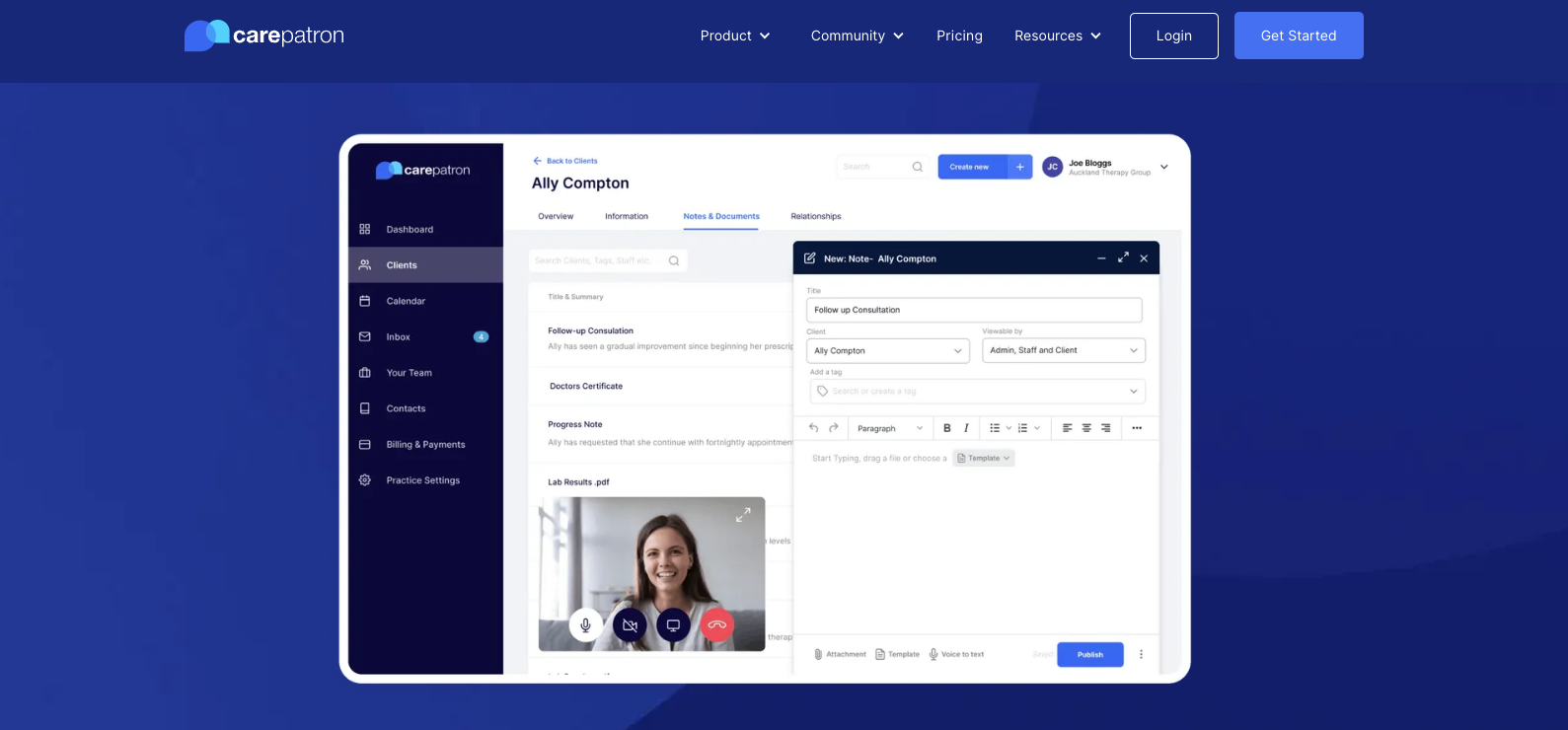
Task: Click the Search or create a tag field
Action: [978, 392]
